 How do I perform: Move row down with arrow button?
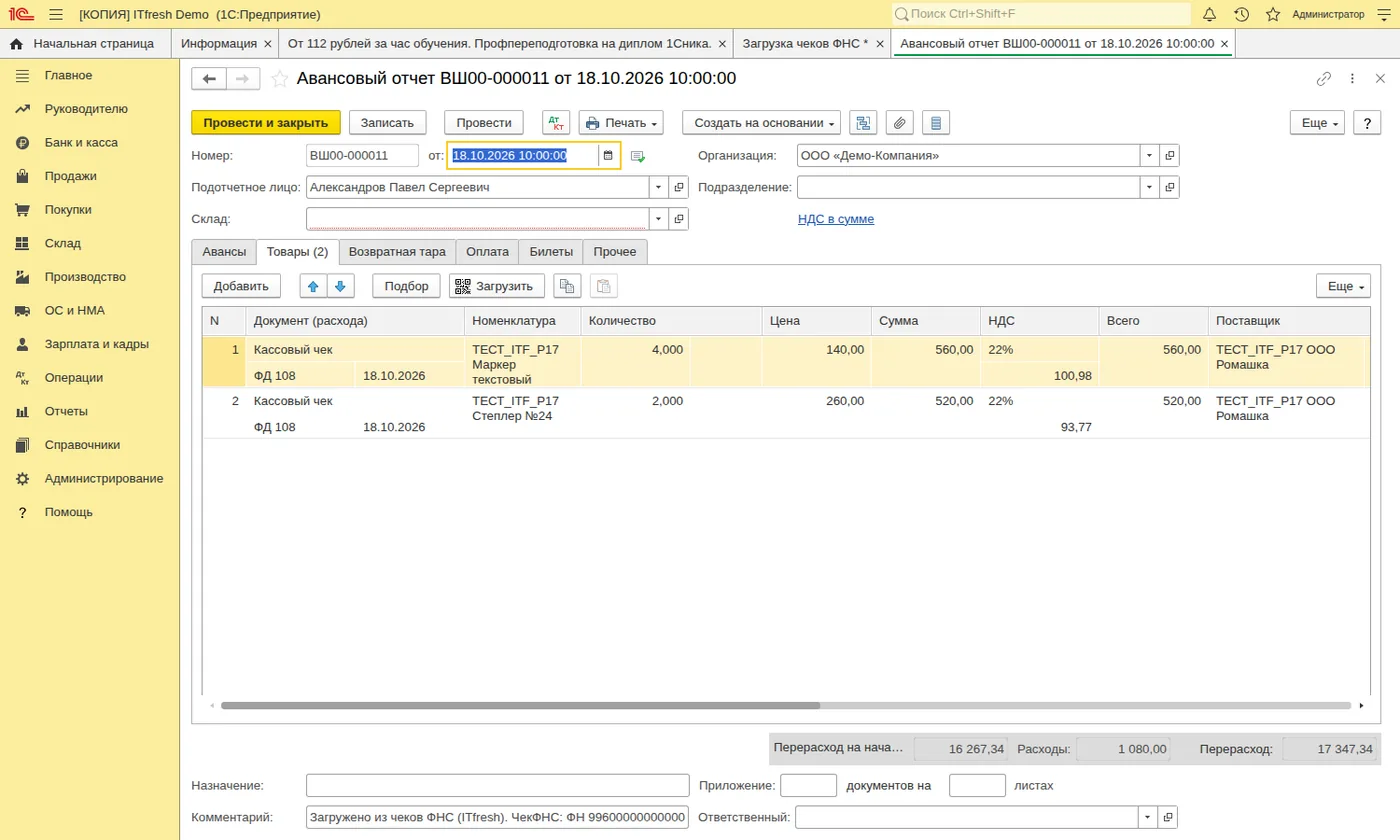coord(341,286)
